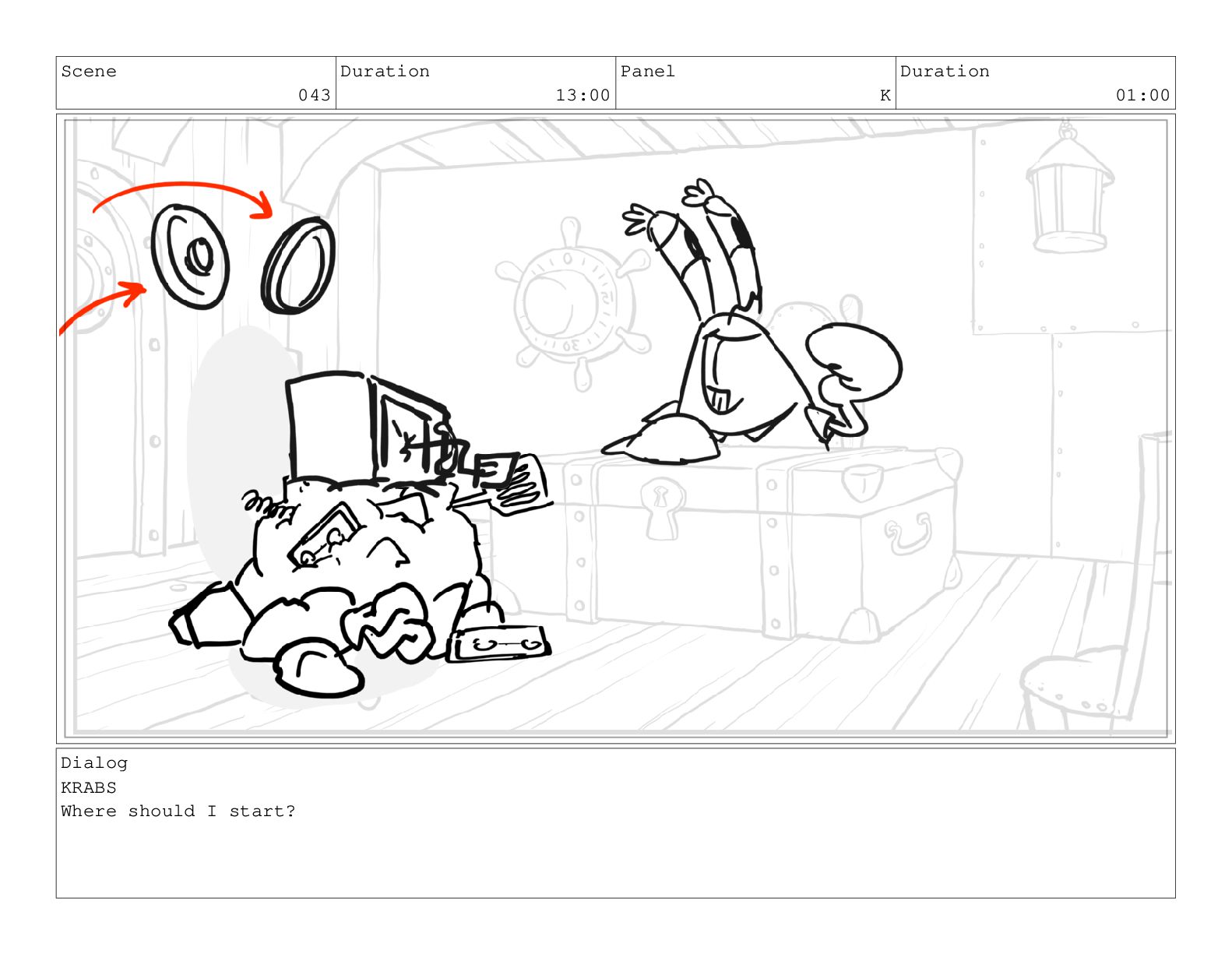The image size is (1232, 954).
Task: Select panel duration value '01:00'
Action: click(x=1142, y=95)
